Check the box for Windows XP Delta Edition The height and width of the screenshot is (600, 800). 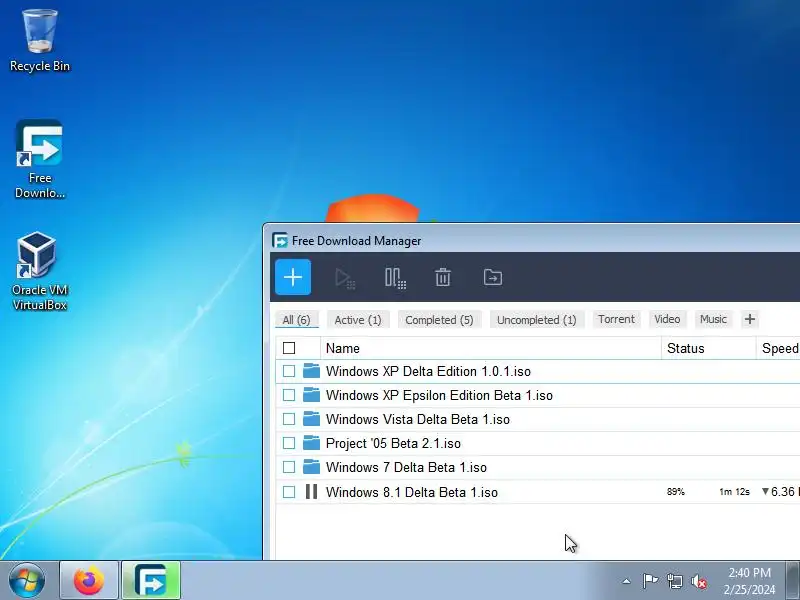point(289,371)
